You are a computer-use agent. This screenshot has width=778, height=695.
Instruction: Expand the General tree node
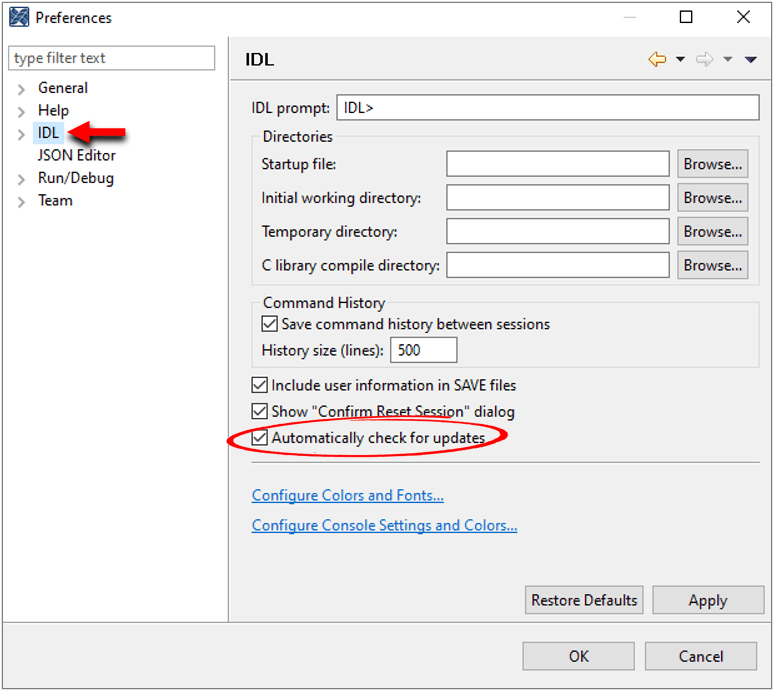point(21,89)
